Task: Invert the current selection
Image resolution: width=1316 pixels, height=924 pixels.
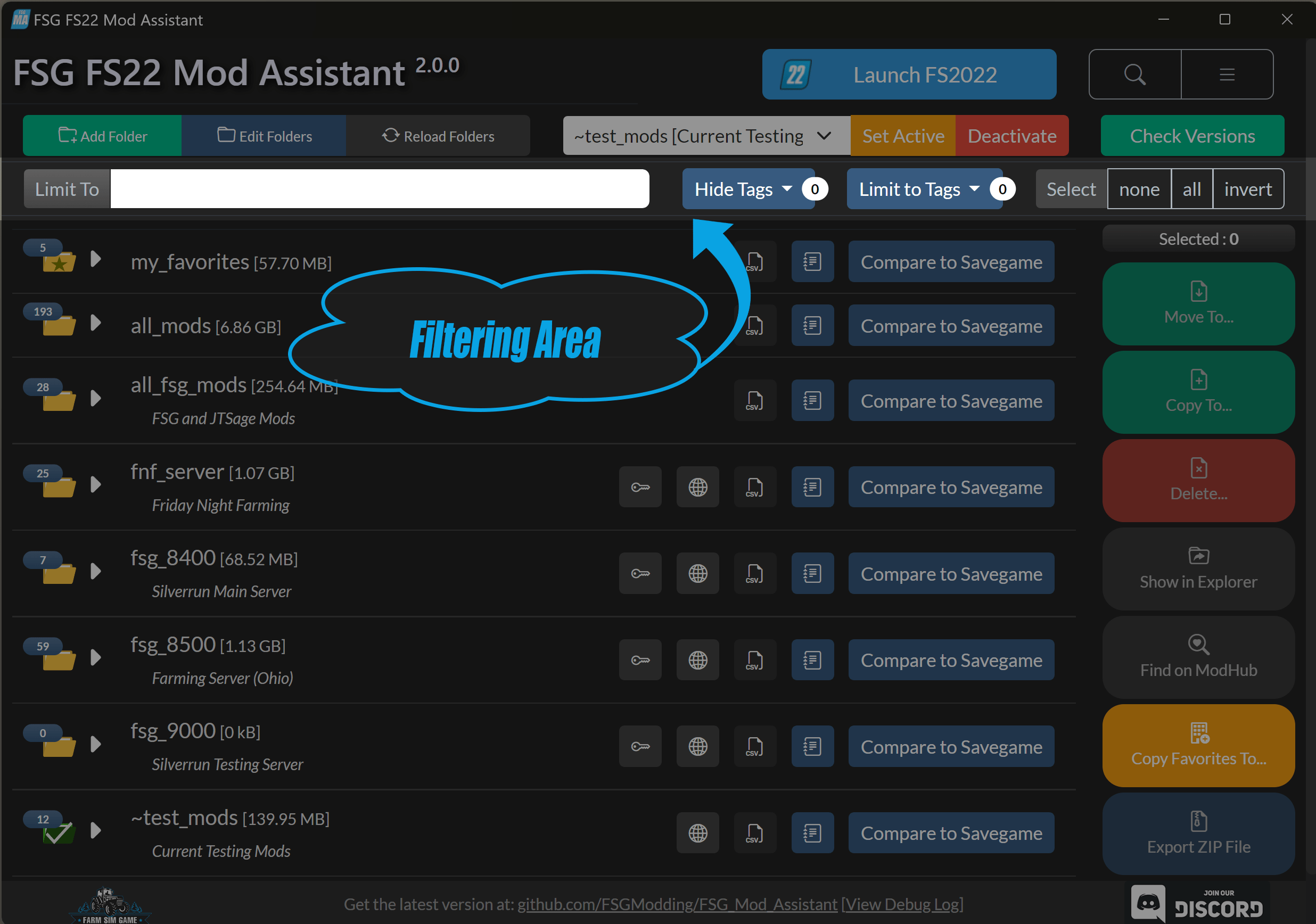Action: tap(1247, 189)
